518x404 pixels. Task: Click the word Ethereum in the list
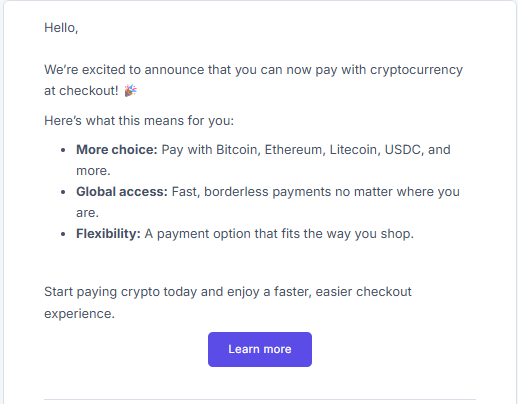[x=295, y=150]
